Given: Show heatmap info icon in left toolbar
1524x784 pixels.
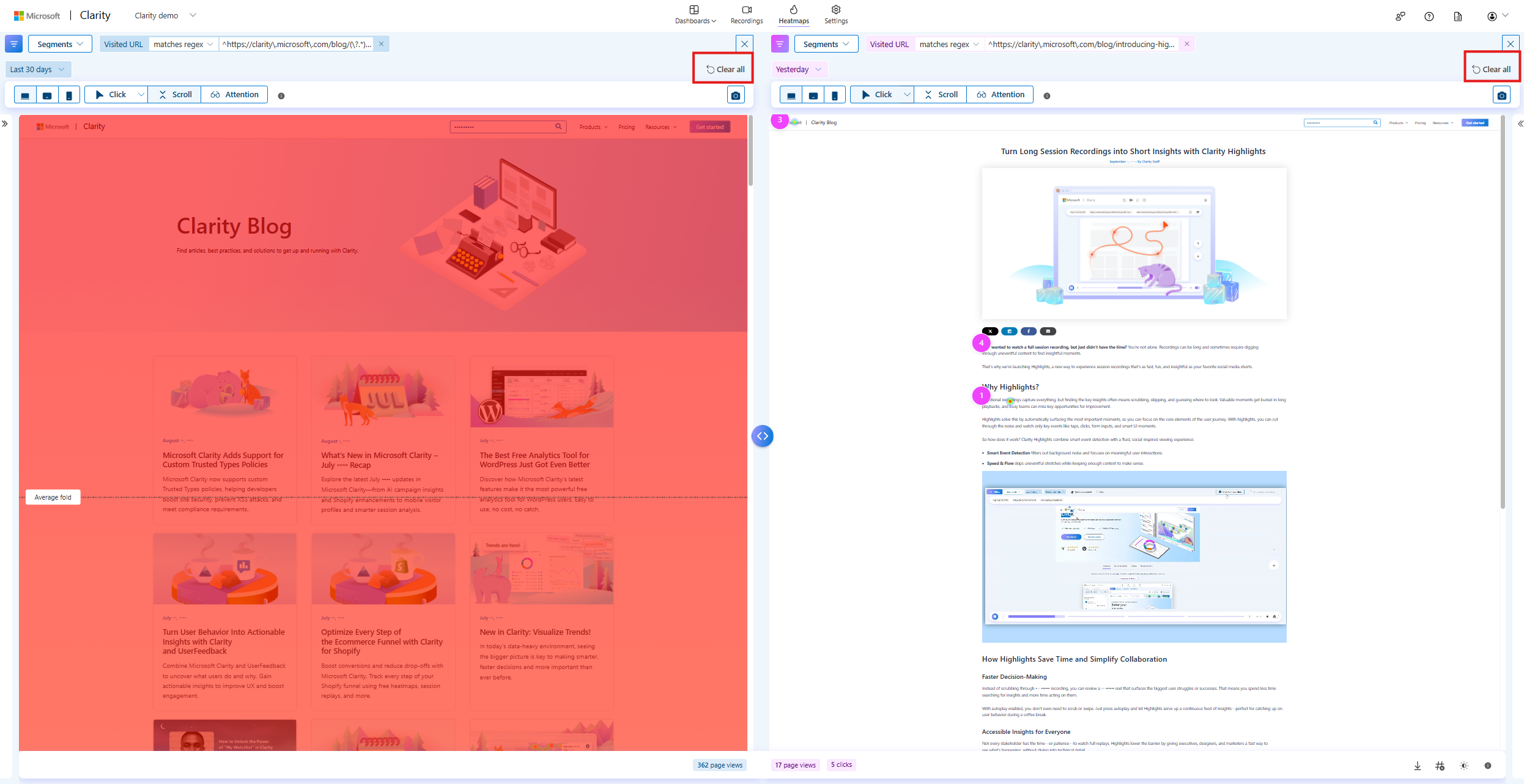Looking at the screenshot, I should [x=281, y=96].
